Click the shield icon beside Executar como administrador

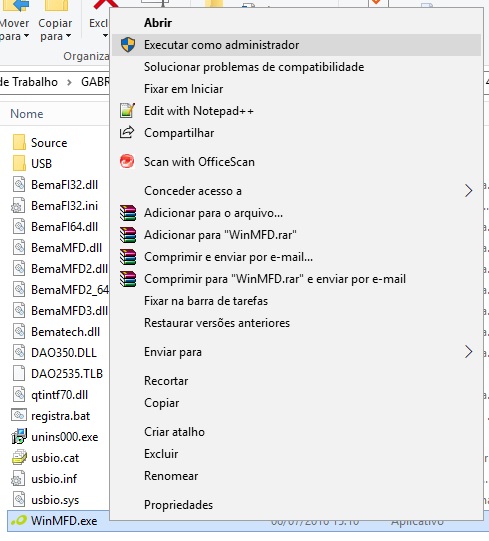(128, 45)
